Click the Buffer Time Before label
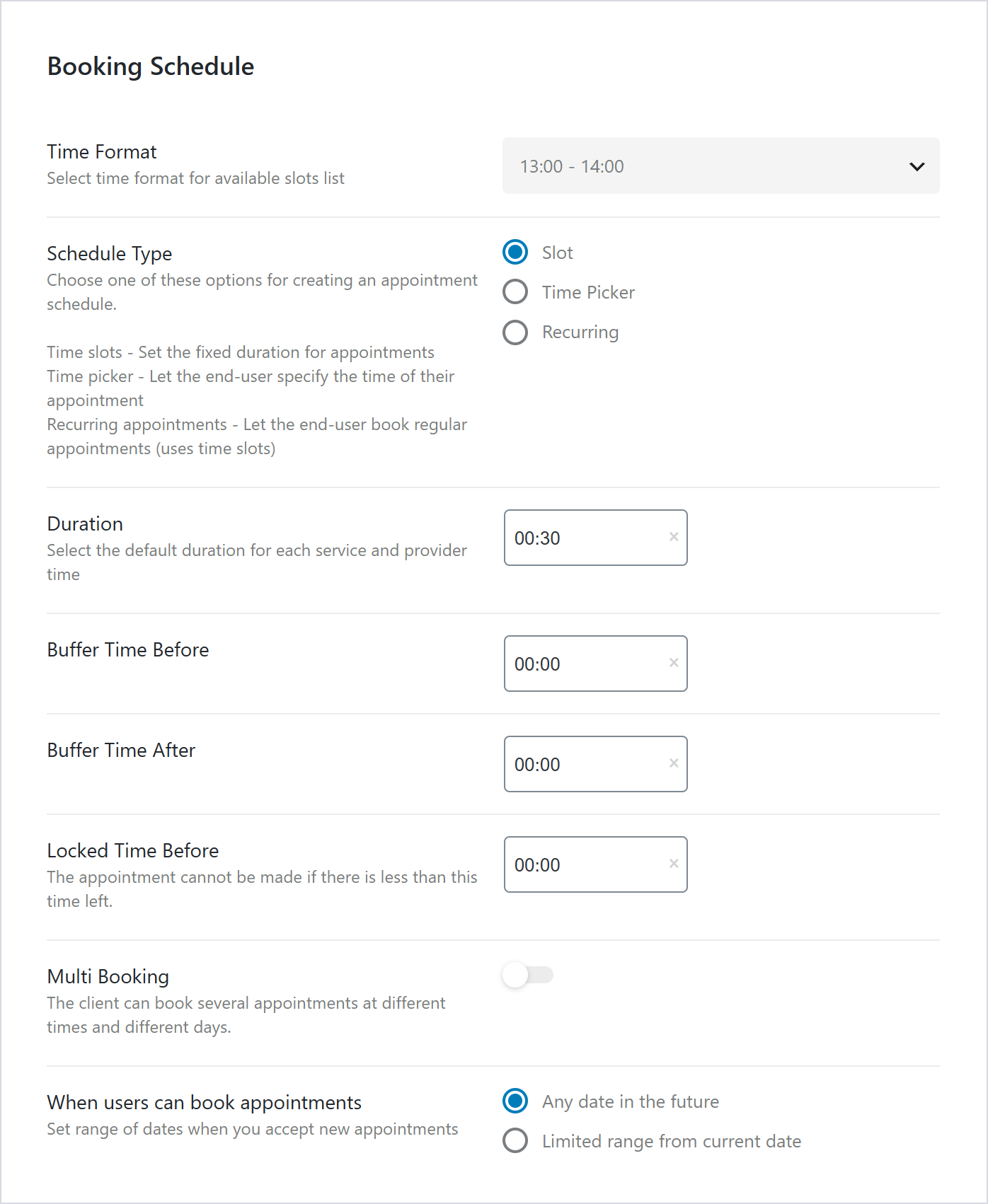Screen dimensions: 988x1204 (128, 650)
